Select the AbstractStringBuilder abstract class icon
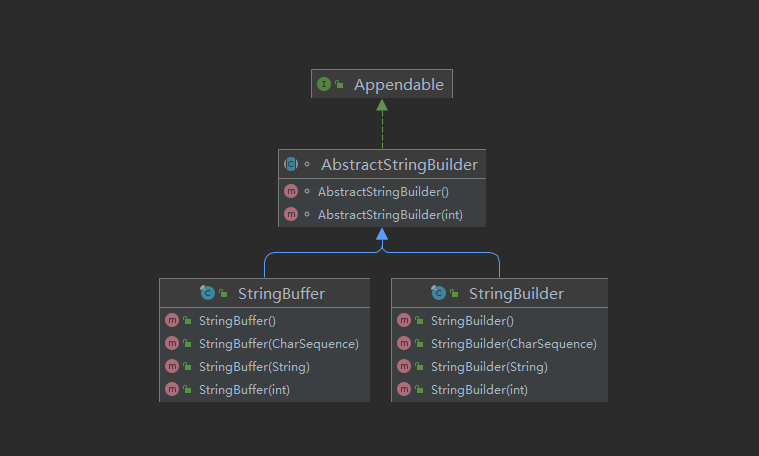 point(291,165)
